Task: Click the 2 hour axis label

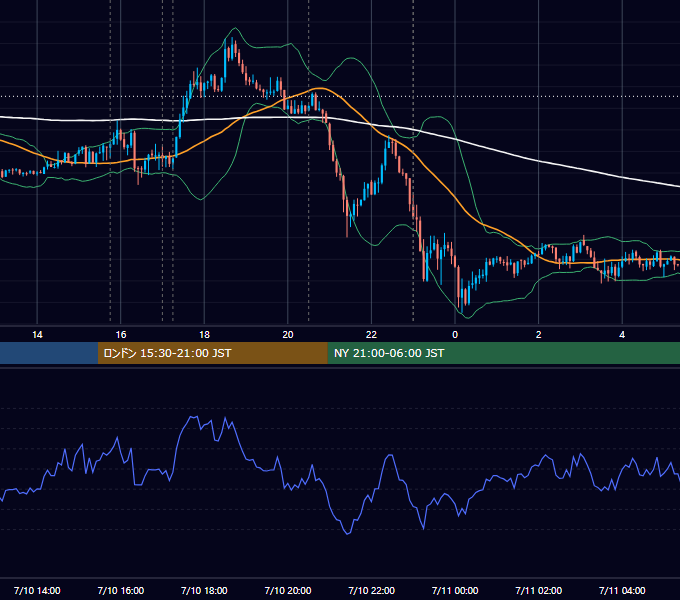Action: point(539,335)
